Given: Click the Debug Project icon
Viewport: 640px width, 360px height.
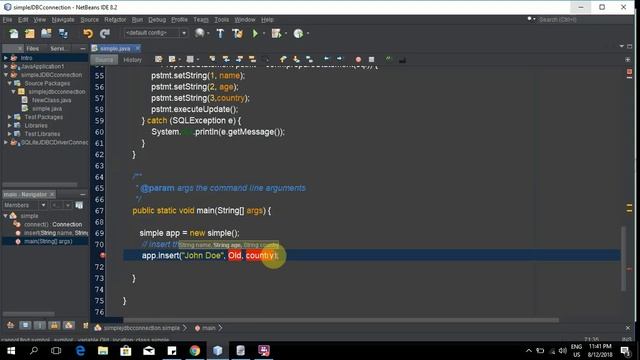Looking at the screenshot, I should [x=276, y=33].
